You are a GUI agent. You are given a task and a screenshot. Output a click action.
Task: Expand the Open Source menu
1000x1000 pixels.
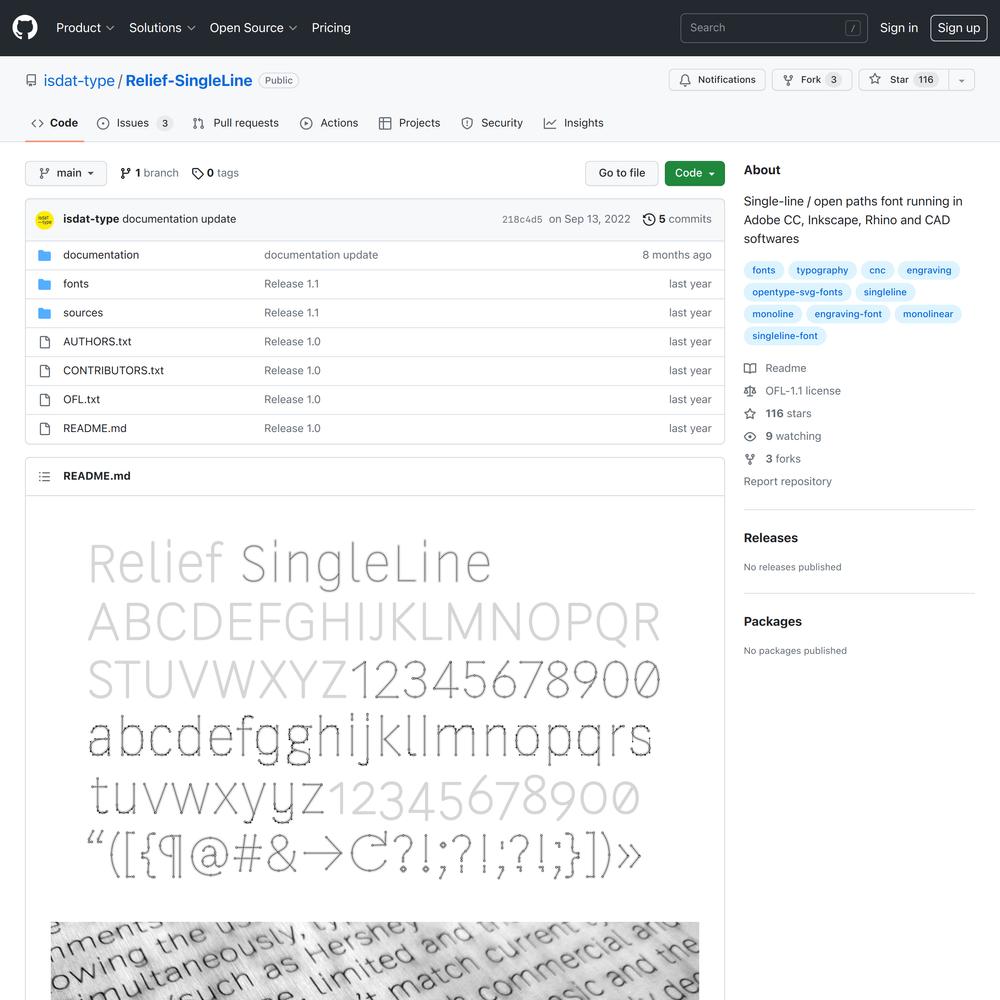tap(253, 27)
